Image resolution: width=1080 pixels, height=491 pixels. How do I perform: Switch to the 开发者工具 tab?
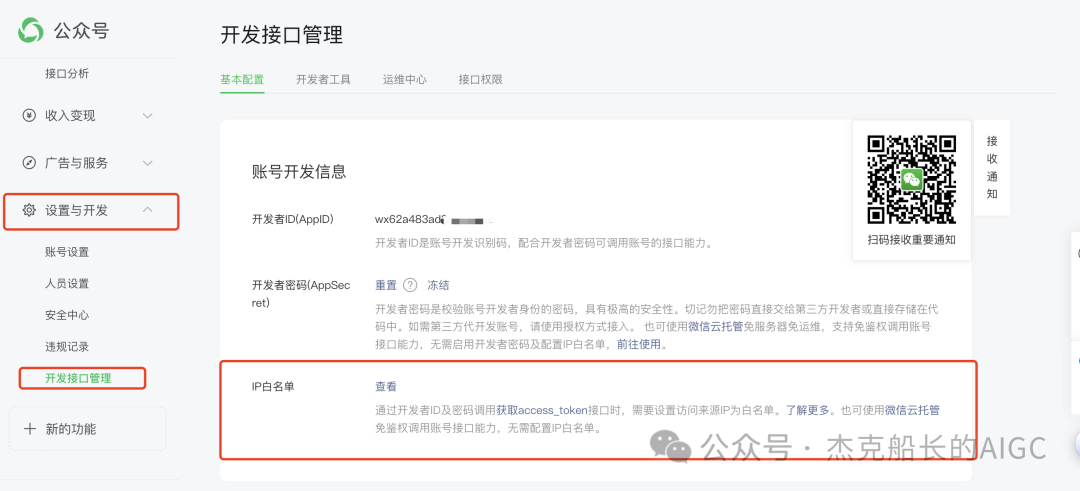pos(323,79)
